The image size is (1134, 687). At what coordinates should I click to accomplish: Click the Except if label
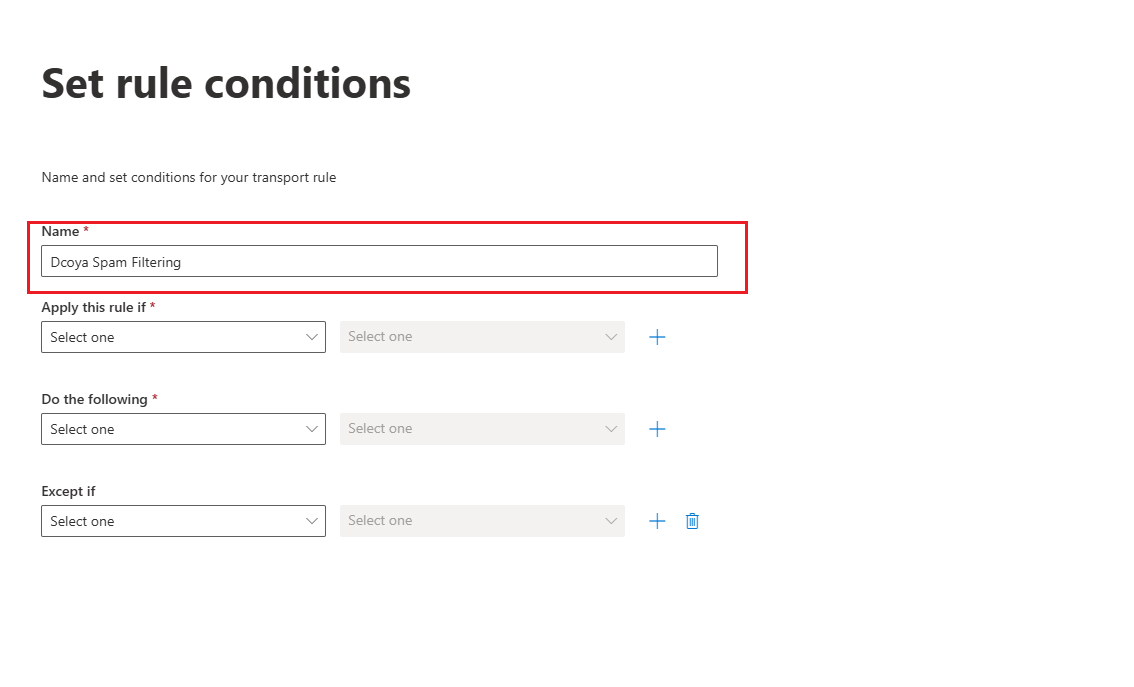click(69, 491)
